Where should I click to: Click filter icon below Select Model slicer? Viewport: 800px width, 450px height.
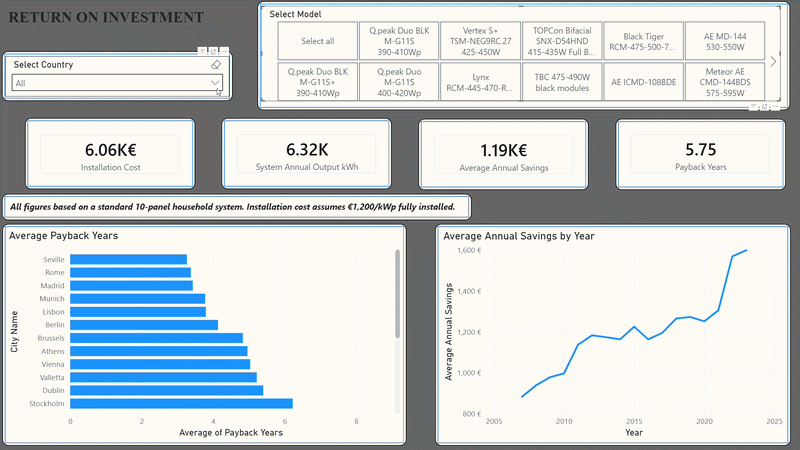[753, 107]
